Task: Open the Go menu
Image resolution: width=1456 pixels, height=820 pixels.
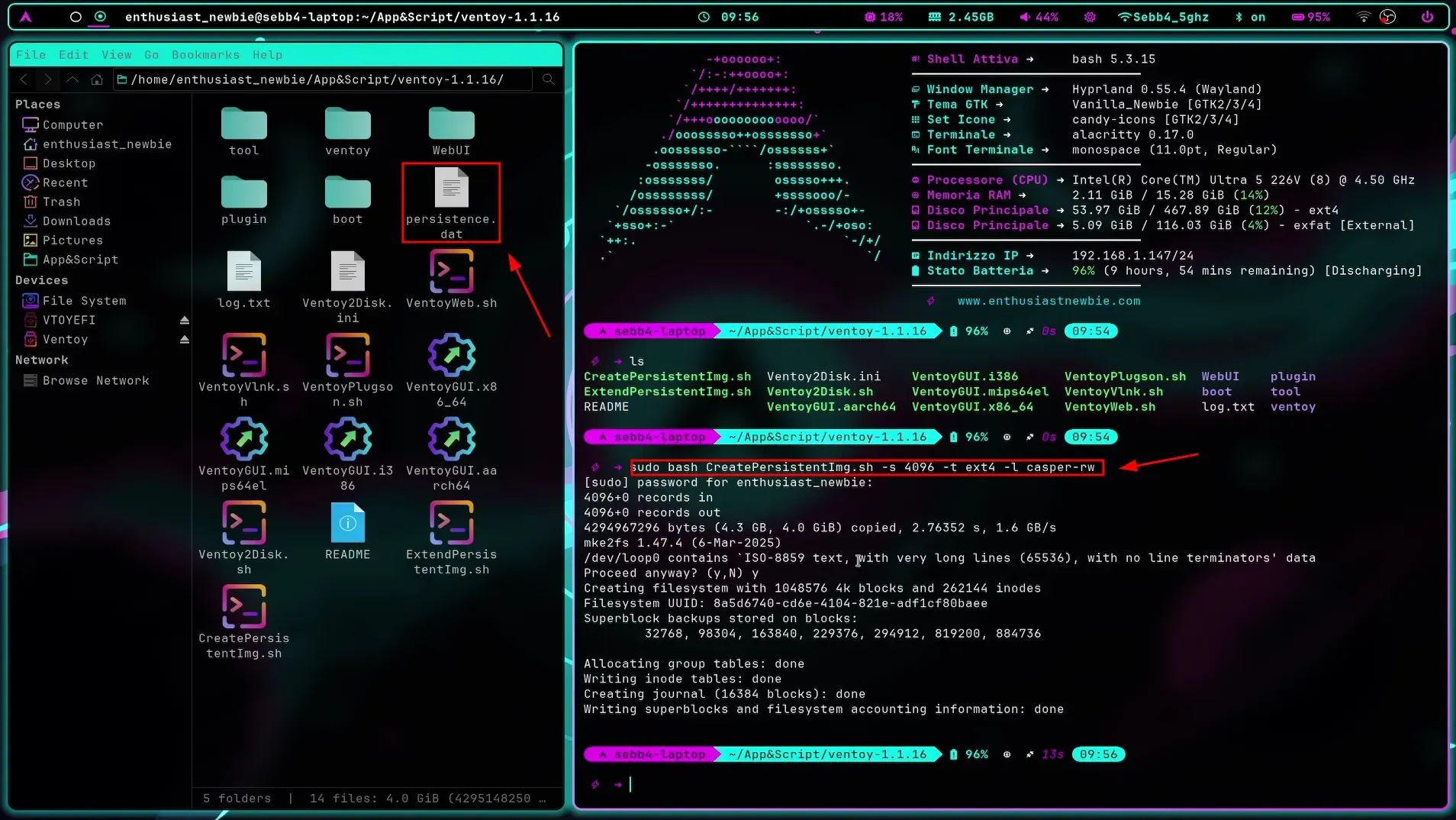Action: click(x=152, y=55)
